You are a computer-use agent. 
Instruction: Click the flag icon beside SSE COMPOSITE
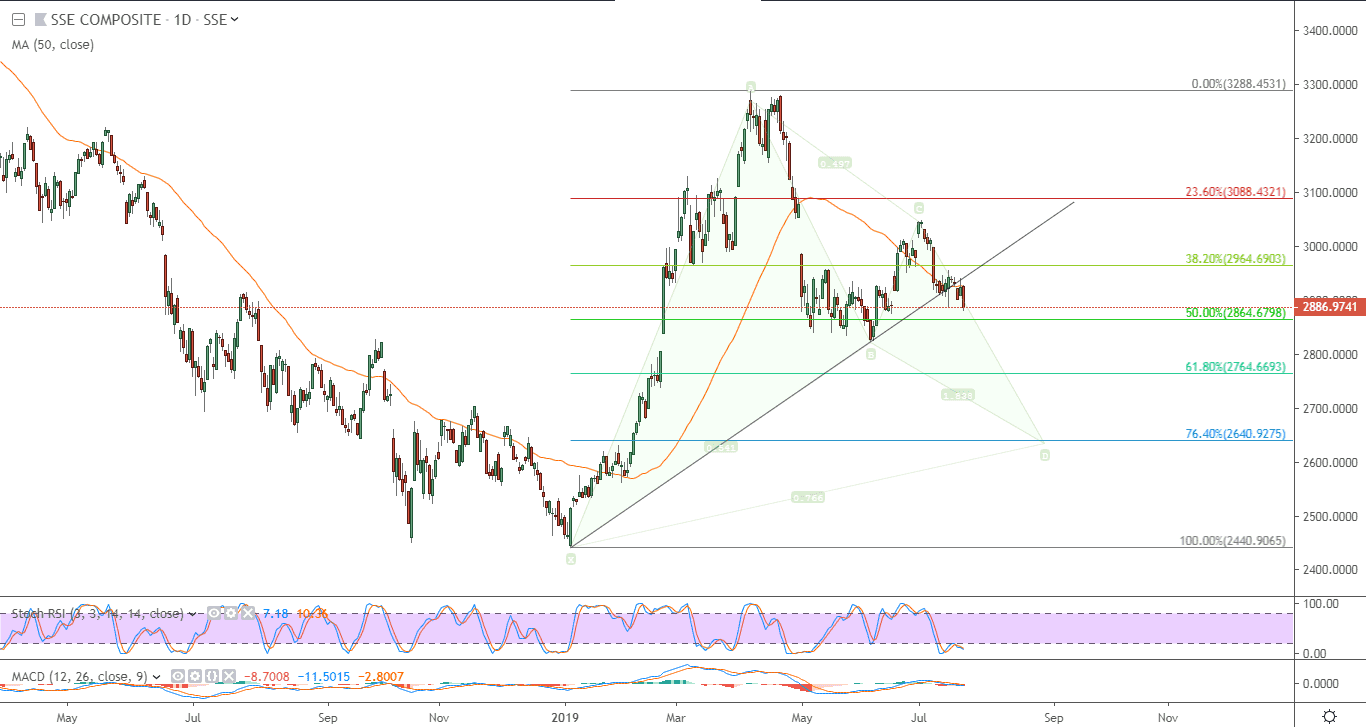41,19
